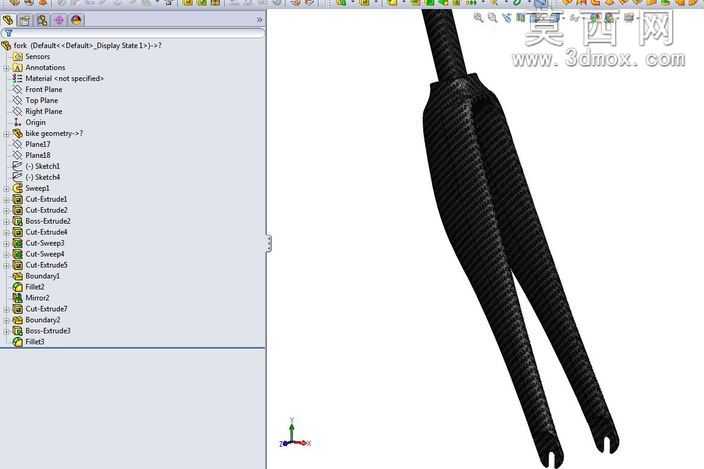Viewport: 704px width, 469px height.
Task: Click the Sweep1 feature icon
Action: pos(18,188)
